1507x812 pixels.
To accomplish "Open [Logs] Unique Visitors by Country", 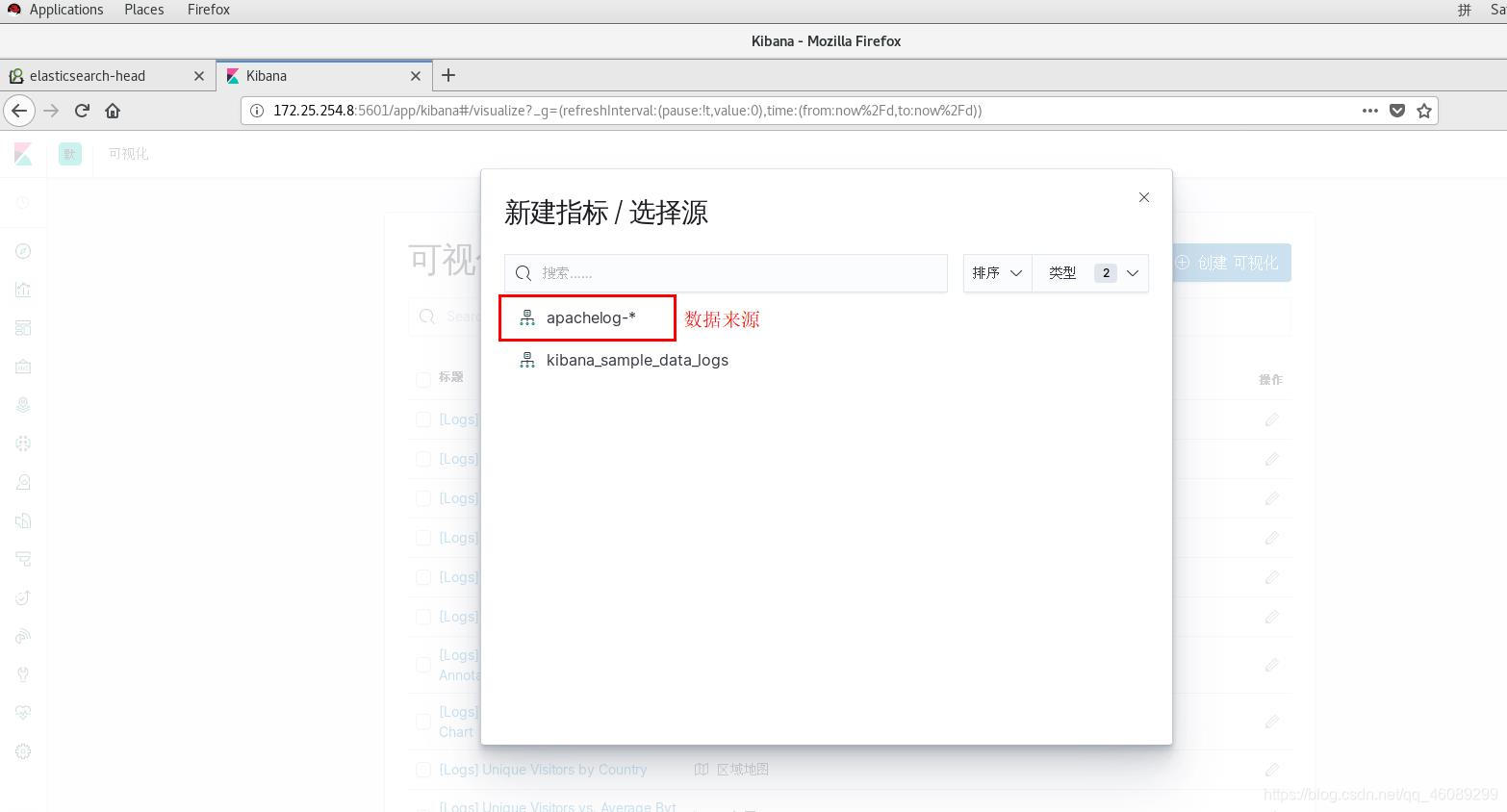I will click(x=543, y=770).
